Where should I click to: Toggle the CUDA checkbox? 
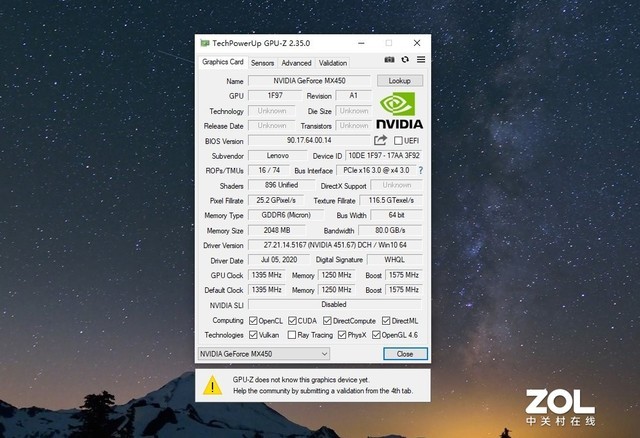click(x=292, y=320)
